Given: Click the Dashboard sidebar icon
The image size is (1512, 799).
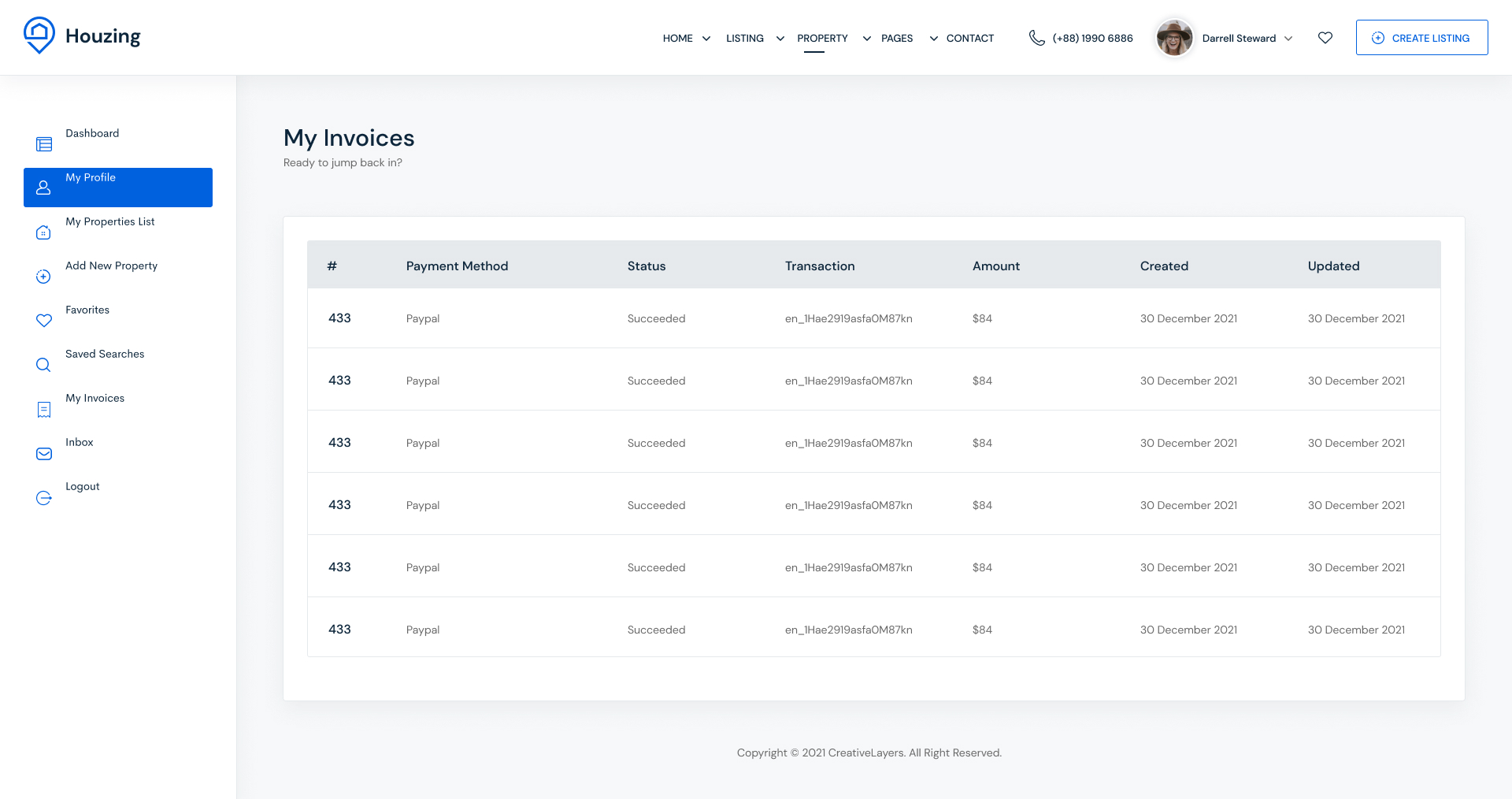Looking at the screenshot, I should point(44,144).
